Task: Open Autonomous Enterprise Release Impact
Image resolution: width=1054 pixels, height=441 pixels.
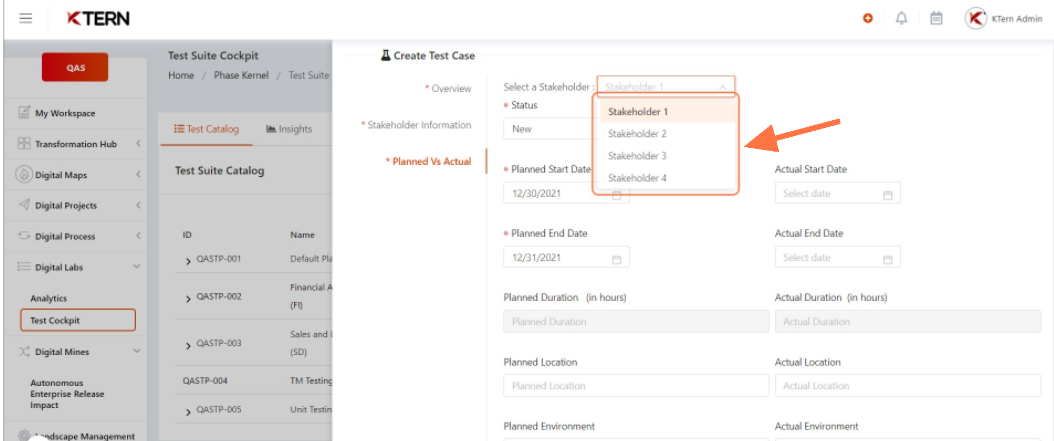Action: point(67,394)
